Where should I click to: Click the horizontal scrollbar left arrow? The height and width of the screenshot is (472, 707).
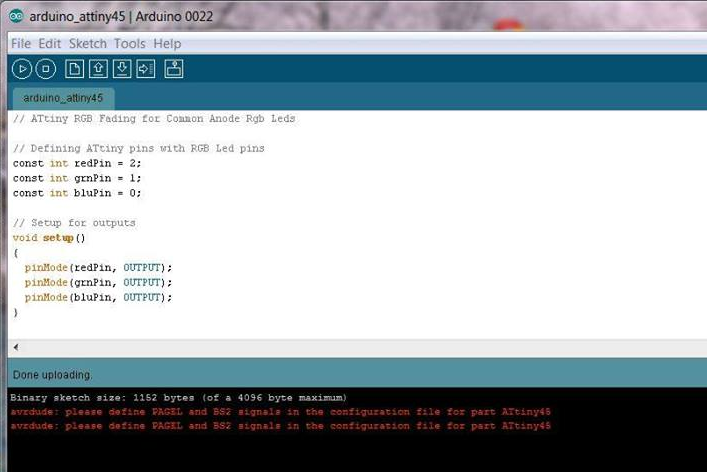click(x=16, y=347)
